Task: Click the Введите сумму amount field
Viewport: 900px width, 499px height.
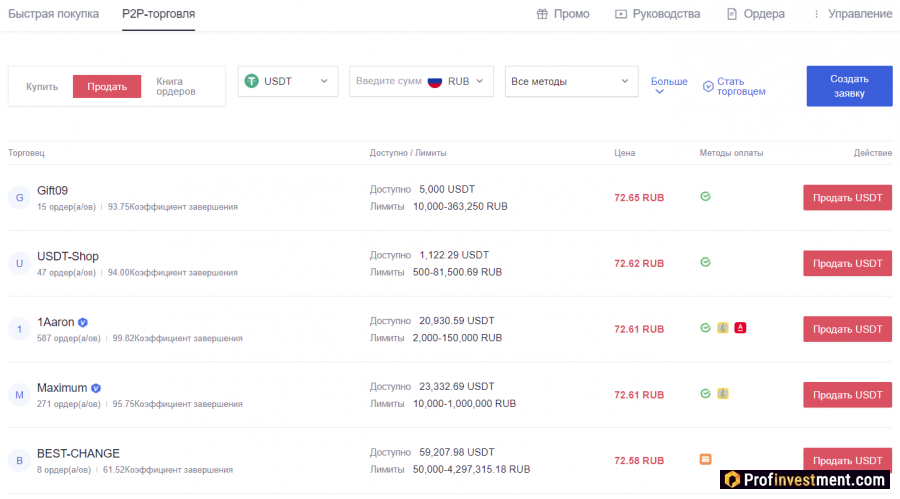Action: tap(389, 81)
